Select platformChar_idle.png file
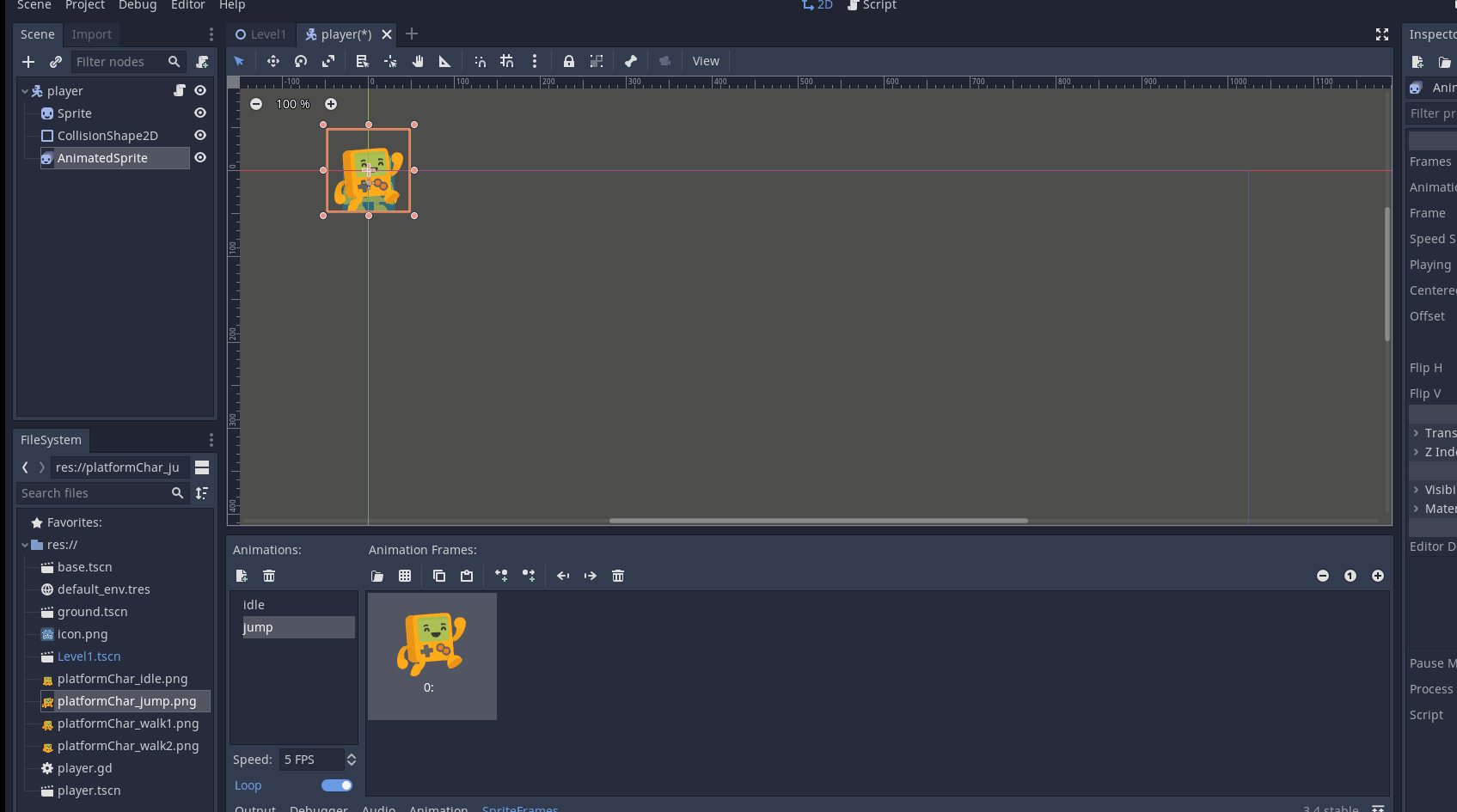 pos(122,679)
